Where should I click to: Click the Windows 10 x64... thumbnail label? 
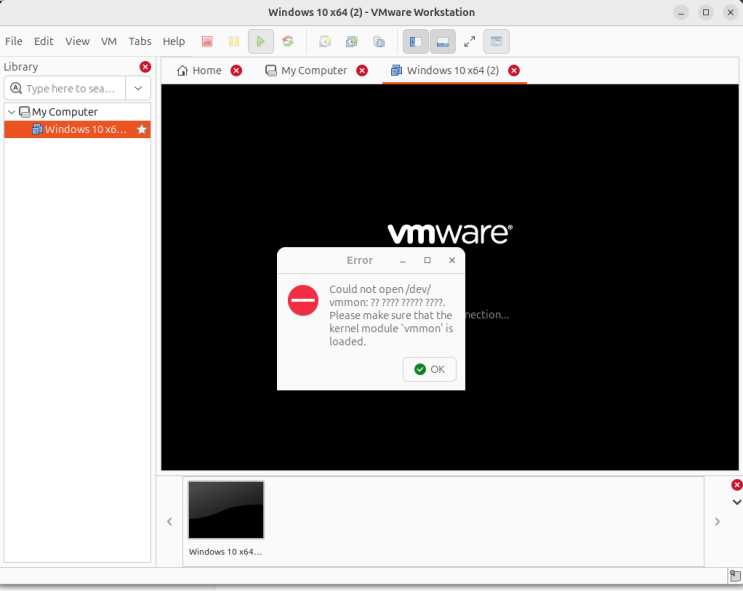226,552
